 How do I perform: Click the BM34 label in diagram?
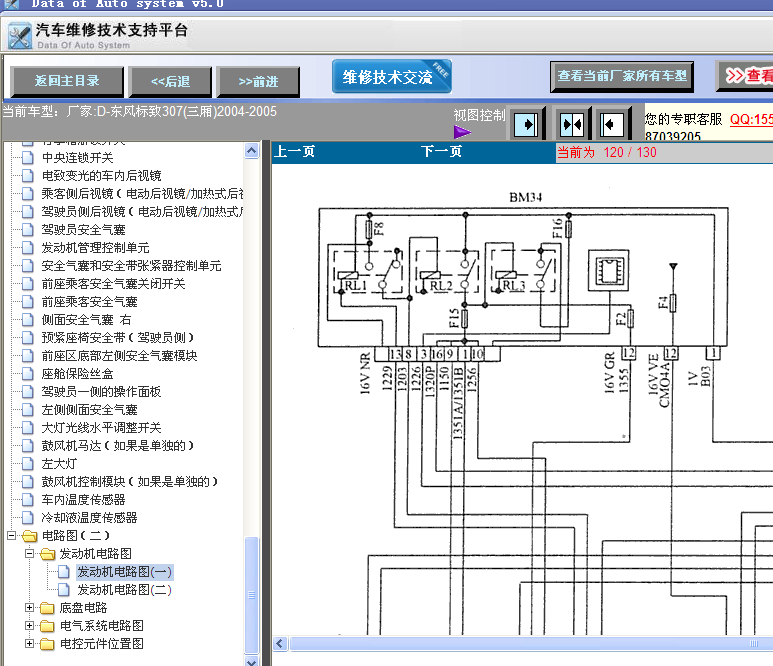[x=526, y=198]
